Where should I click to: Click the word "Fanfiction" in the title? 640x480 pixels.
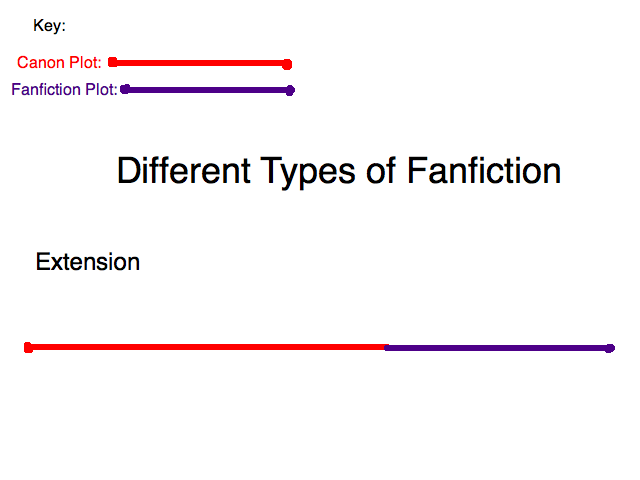pyautogui.click(x=484, y=171)
